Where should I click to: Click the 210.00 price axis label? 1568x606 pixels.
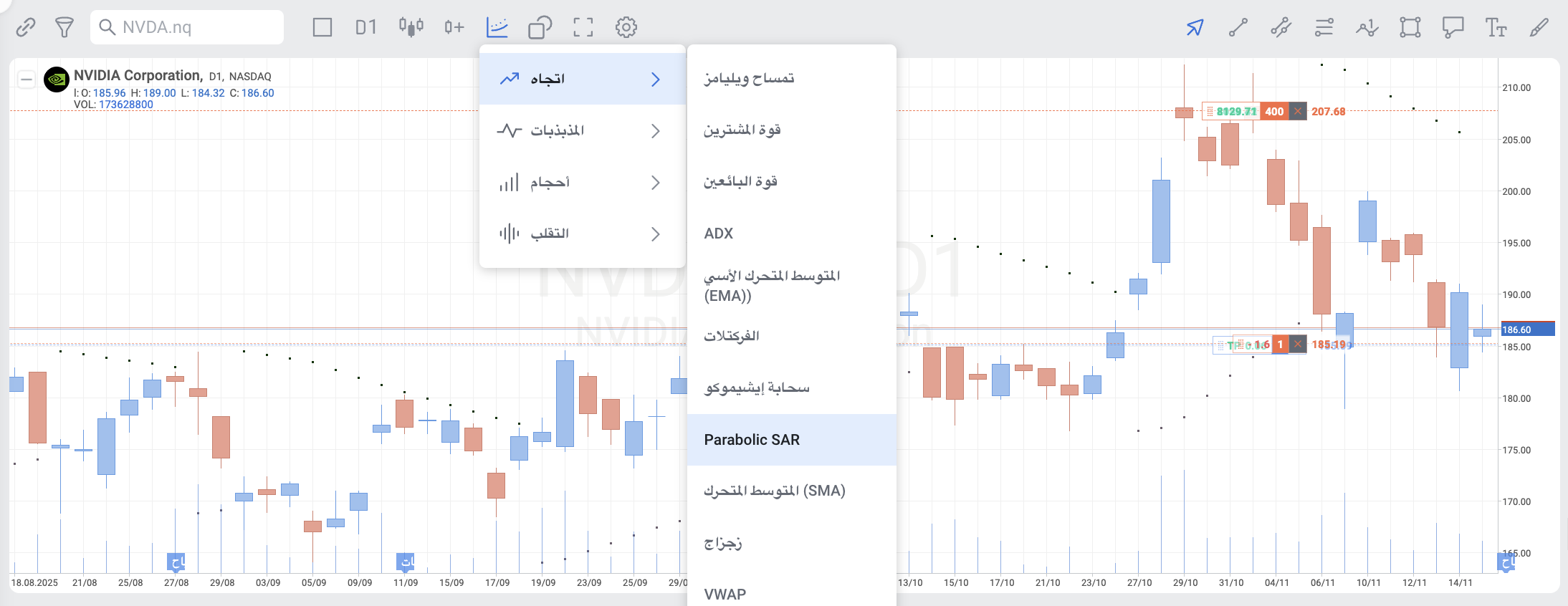[1516, 87]
